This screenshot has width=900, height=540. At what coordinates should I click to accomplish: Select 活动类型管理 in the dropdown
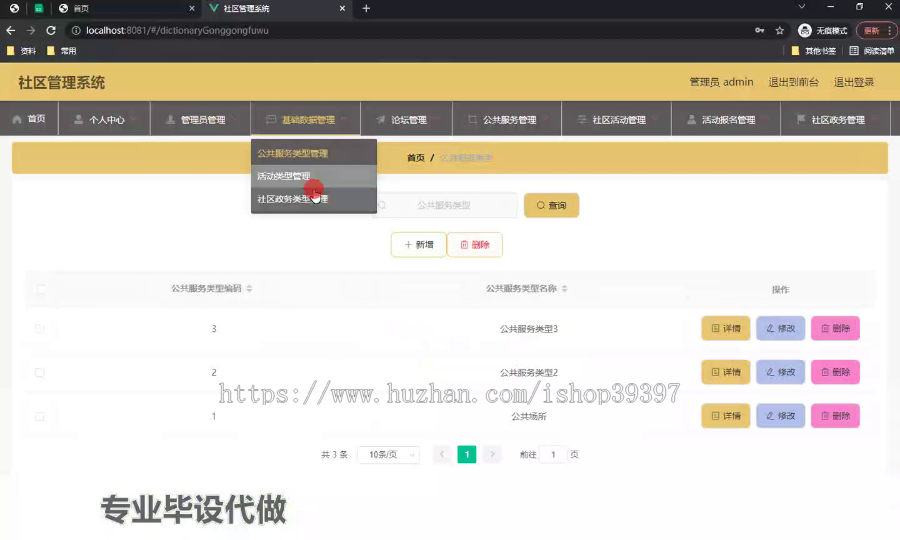pyautogui.click(x=314, y=176)
